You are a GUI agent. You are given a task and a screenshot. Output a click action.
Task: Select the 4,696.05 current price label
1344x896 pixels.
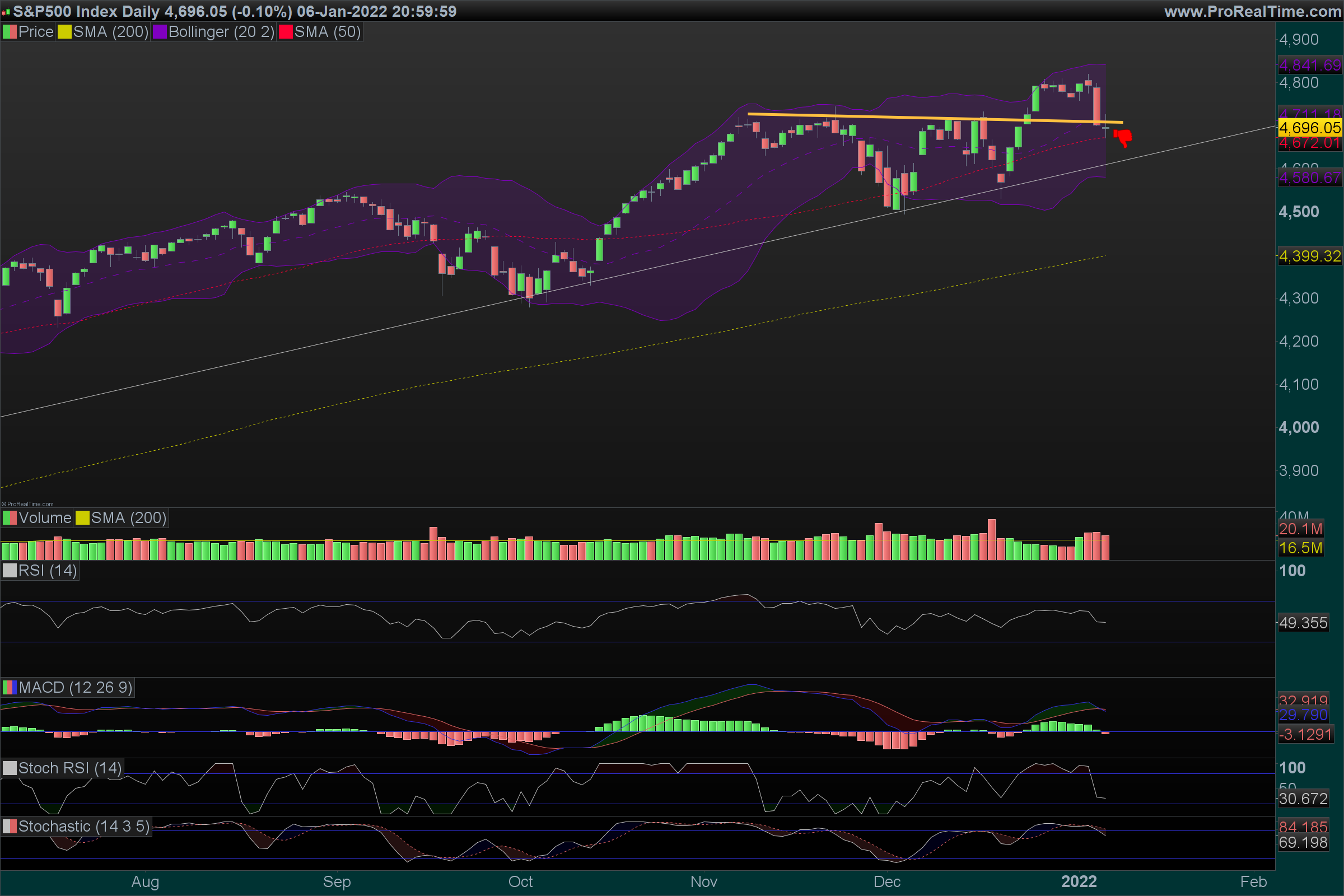point(1309,128)
